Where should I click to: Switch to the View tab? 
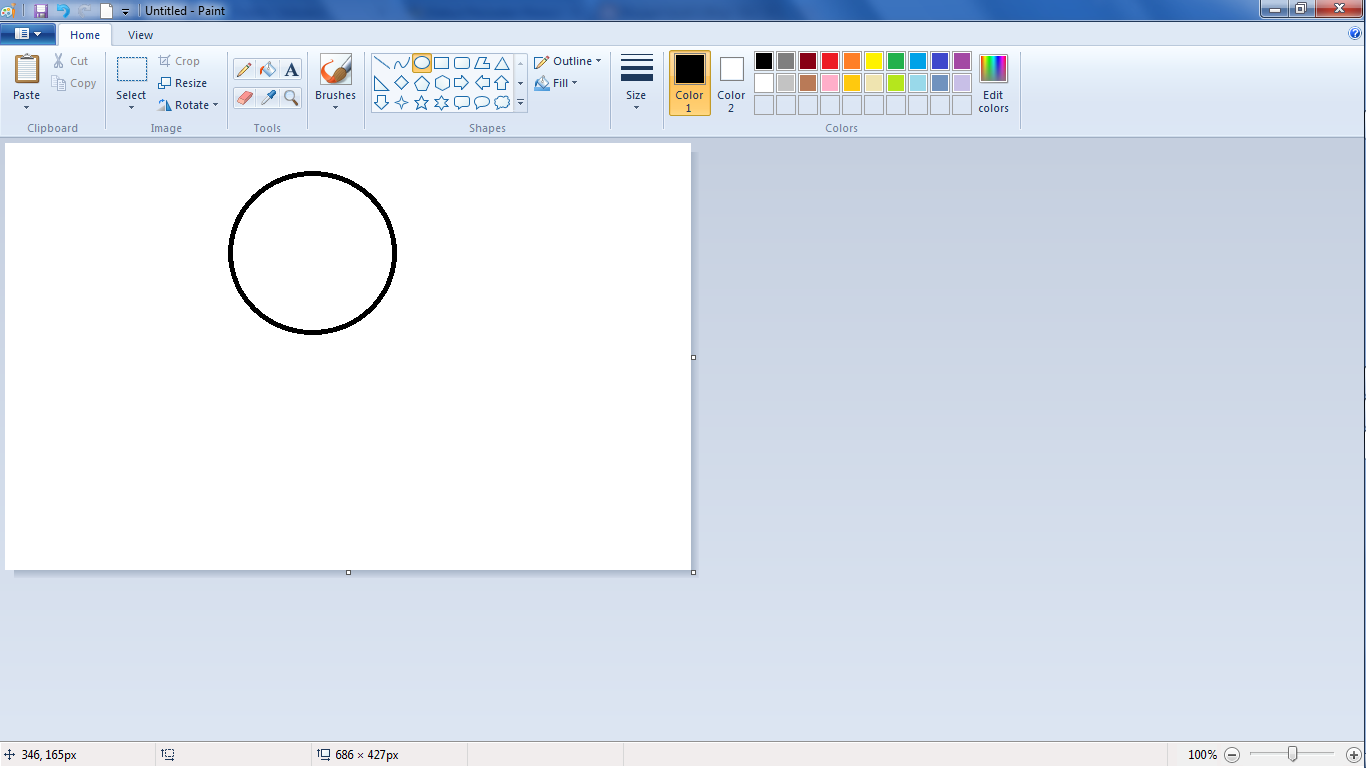140,34
